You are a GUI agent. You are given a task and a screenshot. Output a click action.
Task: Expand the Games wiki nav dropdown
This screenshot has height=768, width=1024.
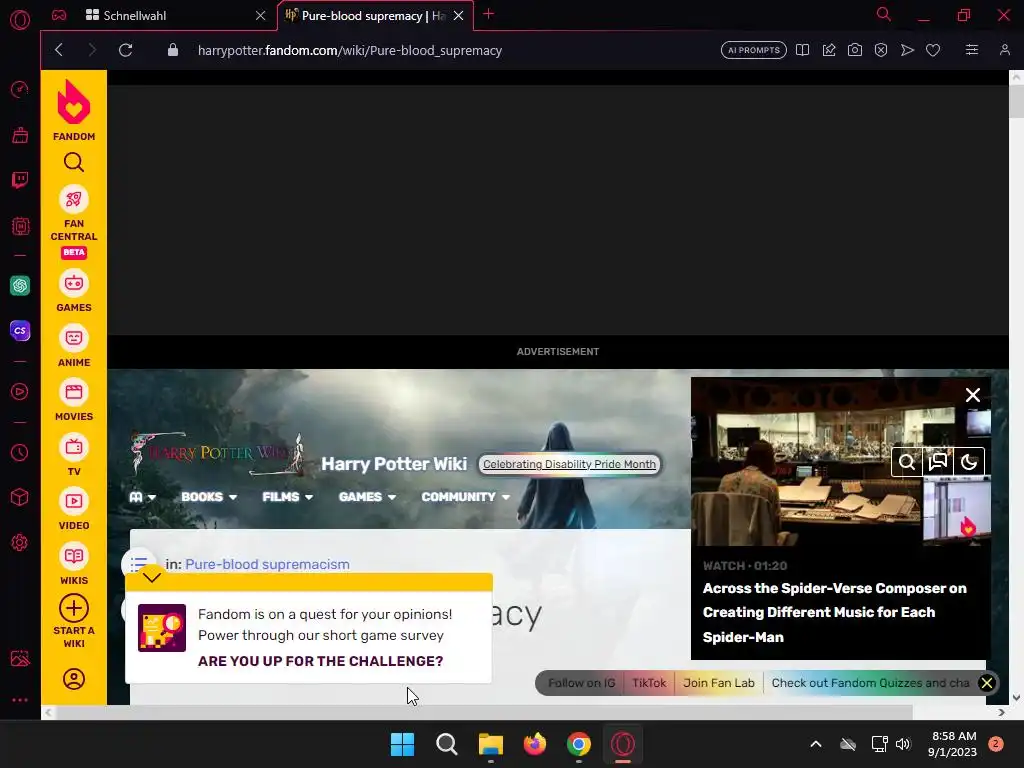367,497
